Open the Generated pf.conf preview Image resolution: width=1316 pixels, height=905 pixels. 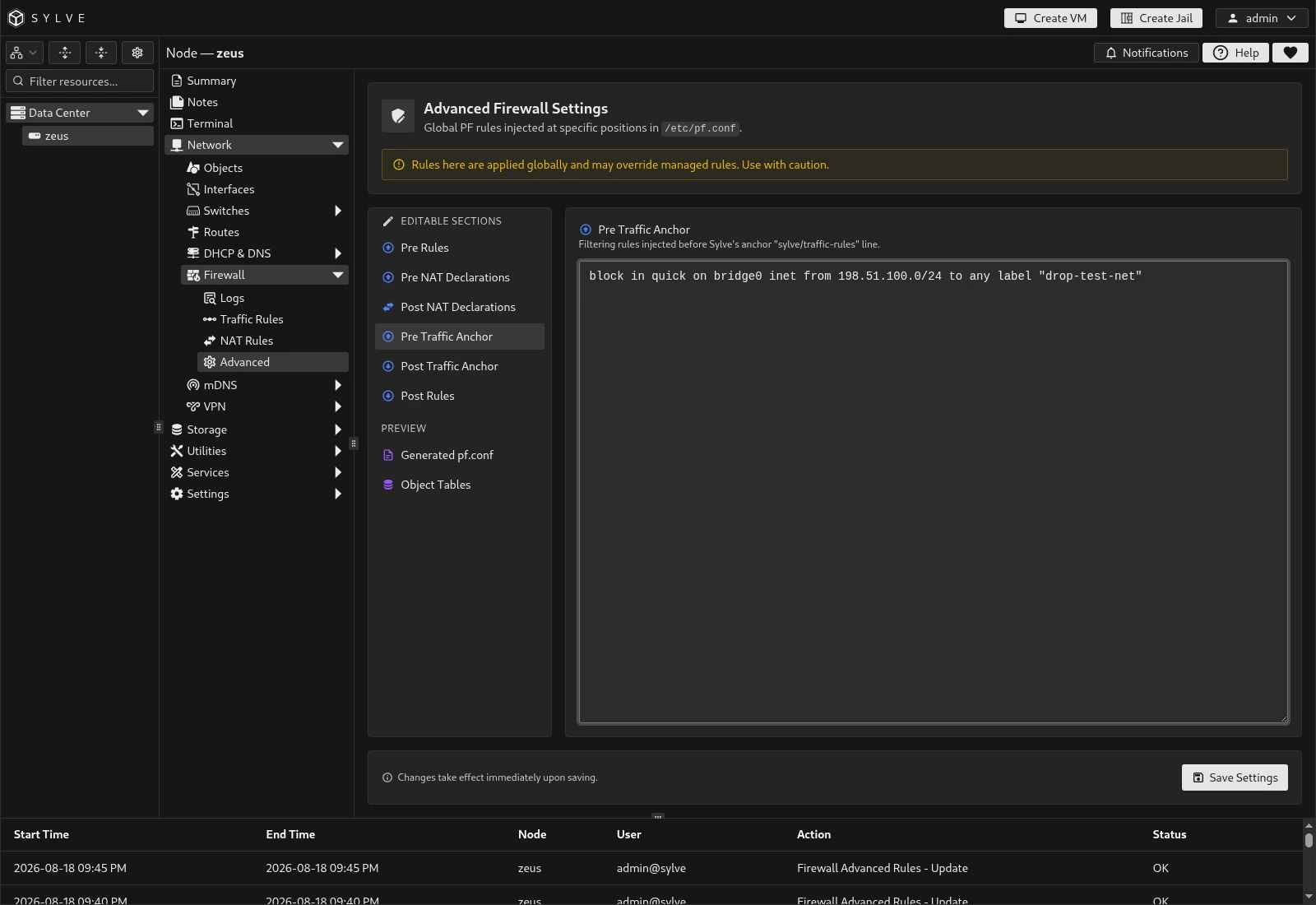(x=460, y=455)
